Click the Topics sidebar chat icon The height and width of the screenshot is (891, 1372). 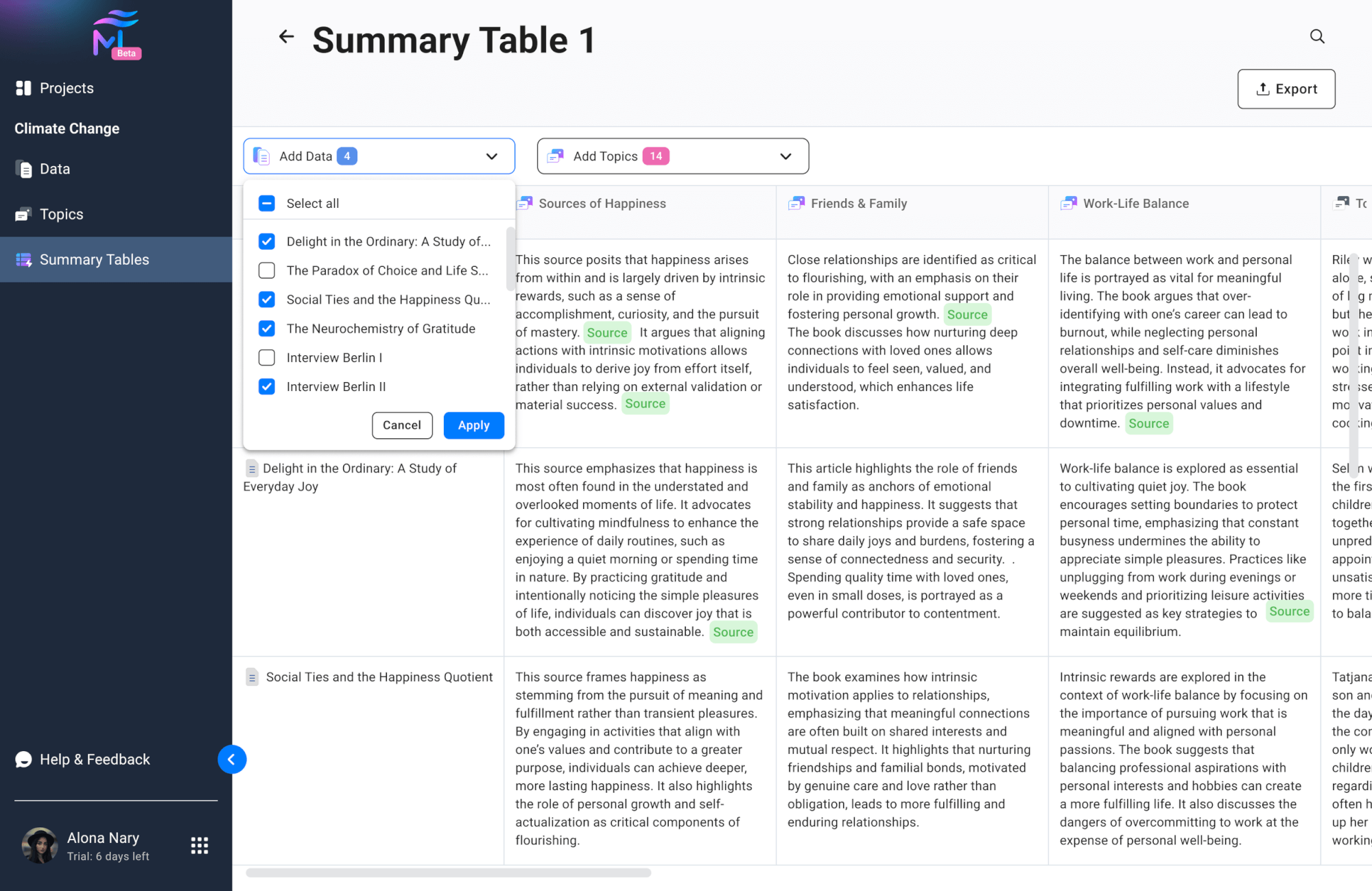point(23,214)
